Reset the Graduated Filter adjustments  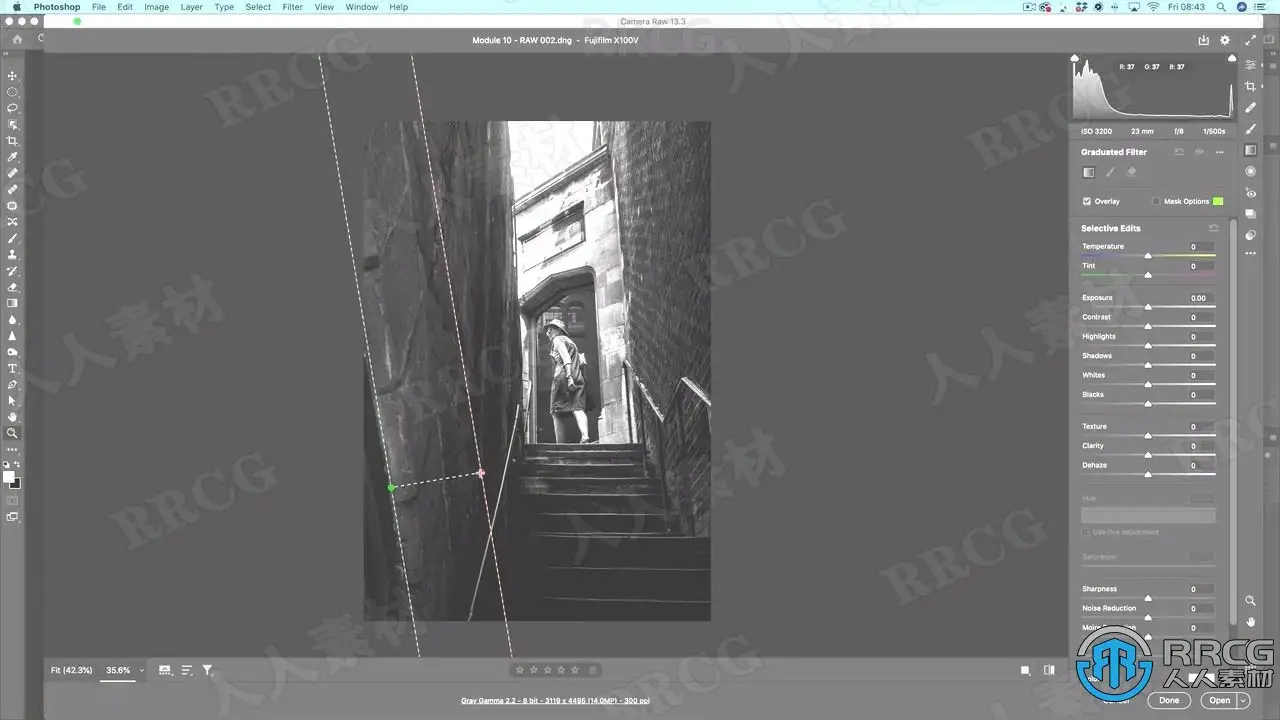1179,152
